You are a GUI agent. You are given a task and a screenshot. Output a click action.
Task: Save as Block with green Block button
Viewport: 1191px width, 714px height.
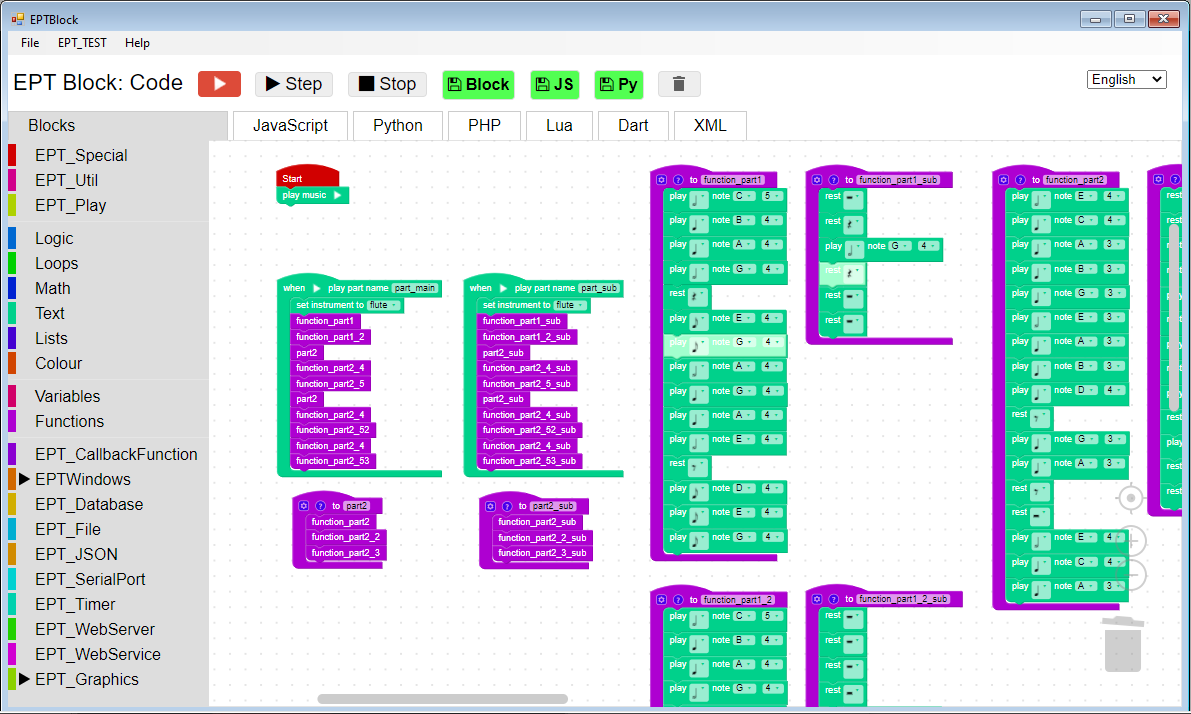pyautogui.click(x=479, y=84)
